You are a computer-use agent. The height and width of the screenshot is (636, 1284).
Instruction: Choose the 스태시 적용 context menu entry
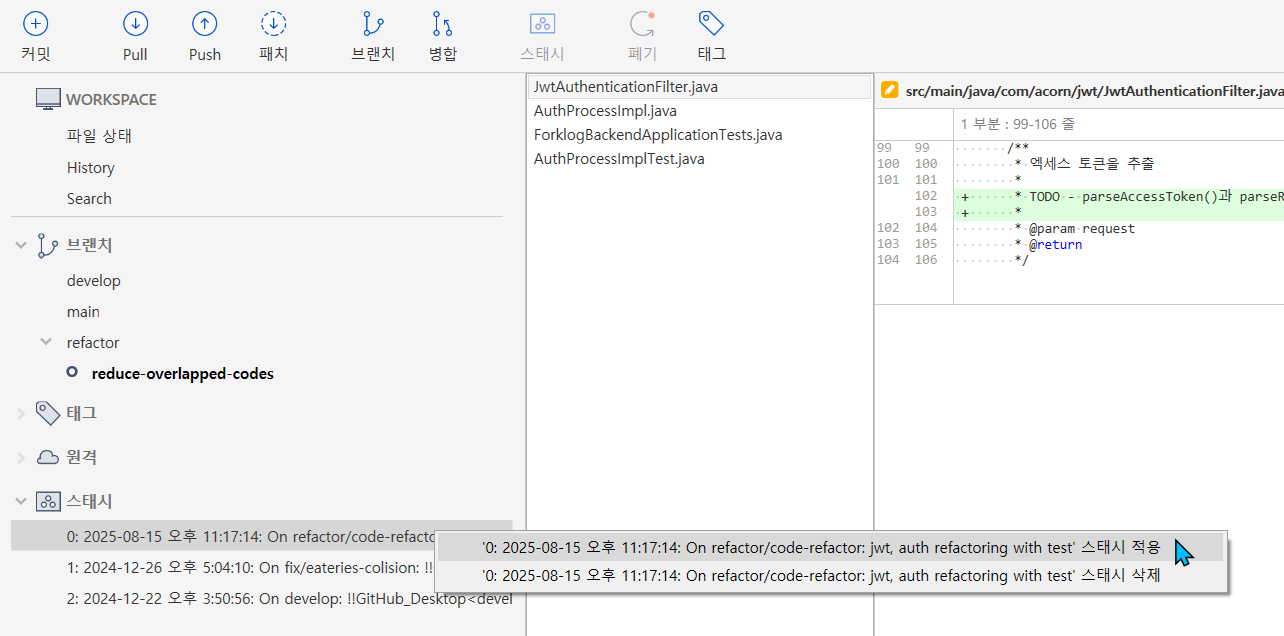point(820,547)
